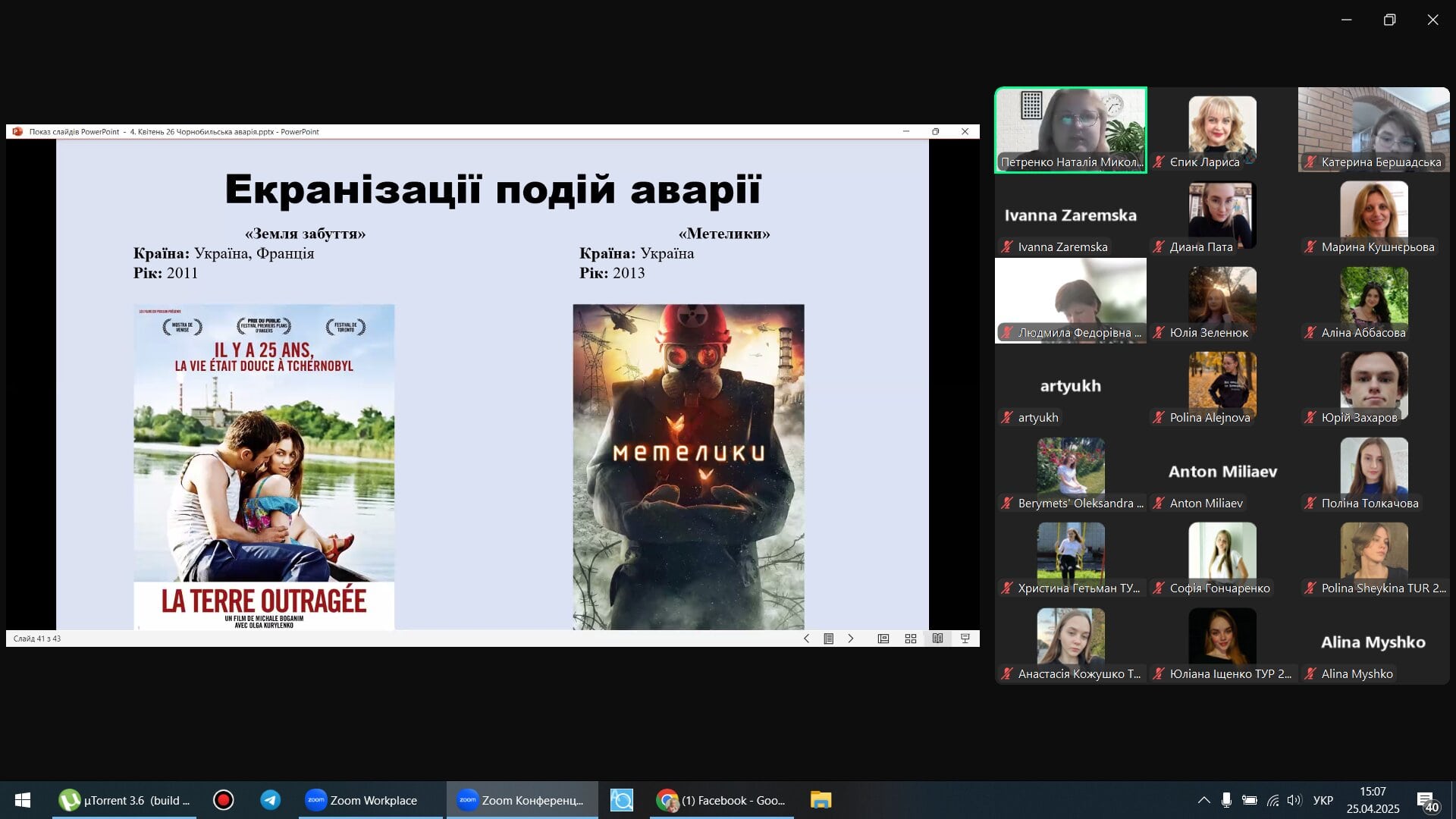This screenshot has width=1456, height=819.
Task: Select Петренко Наталія video tile
Action: click(x=1071, y=130)
